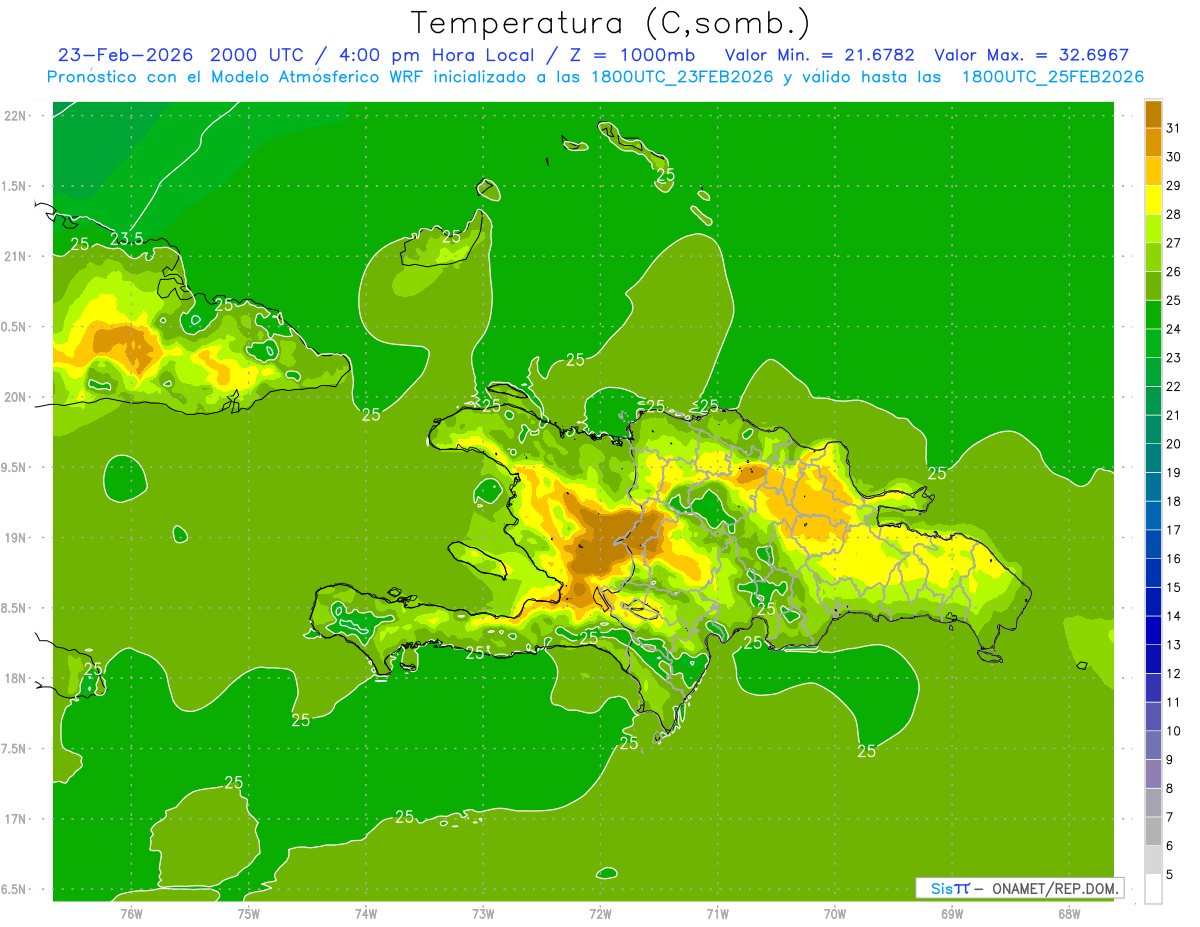Viewport: 1200px width, 927px height.
Task: Click the legend value "28"
Action: point(1174,214)
